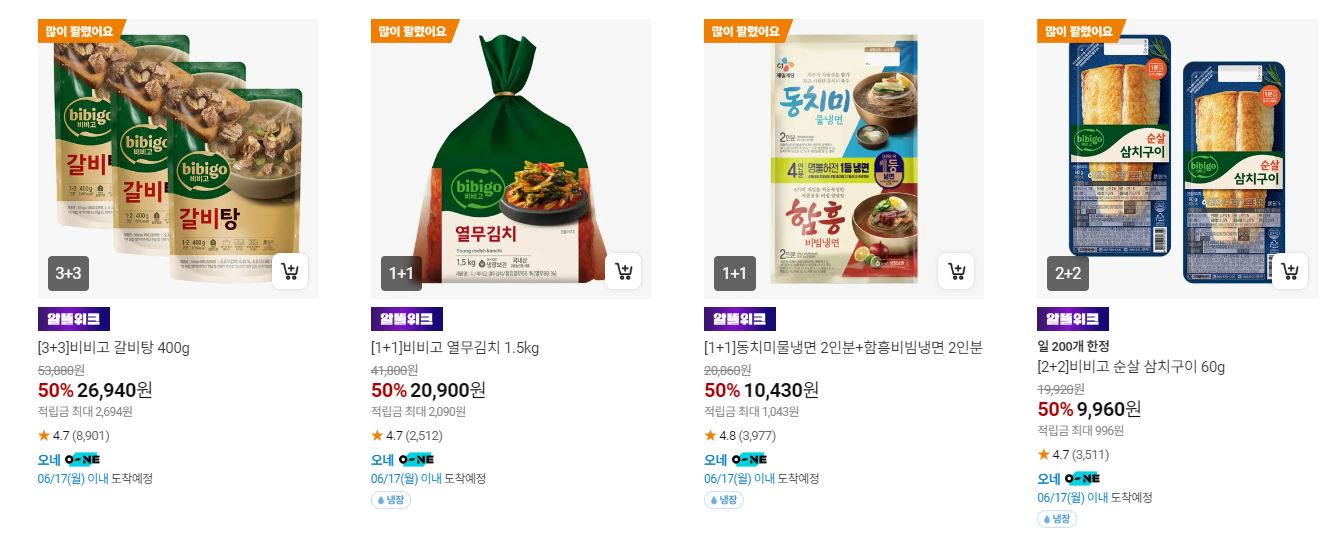The height and width of the screenshot is (541, 1327).
Task: Add bibigo 갈비탕 to cart
Action: click(x=290, y=271)
